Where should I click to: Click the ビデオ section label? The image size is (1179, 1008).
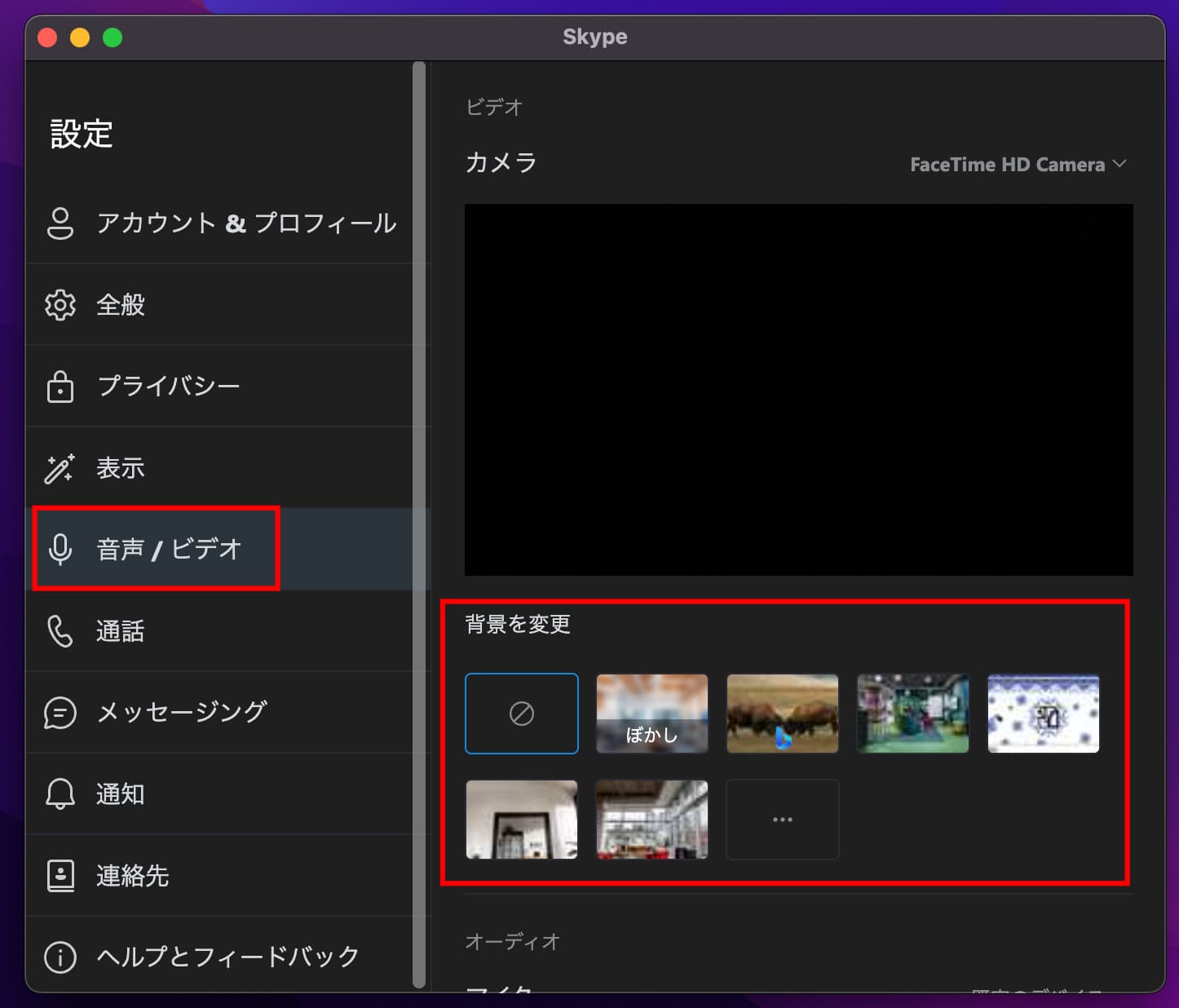(494, 107)
